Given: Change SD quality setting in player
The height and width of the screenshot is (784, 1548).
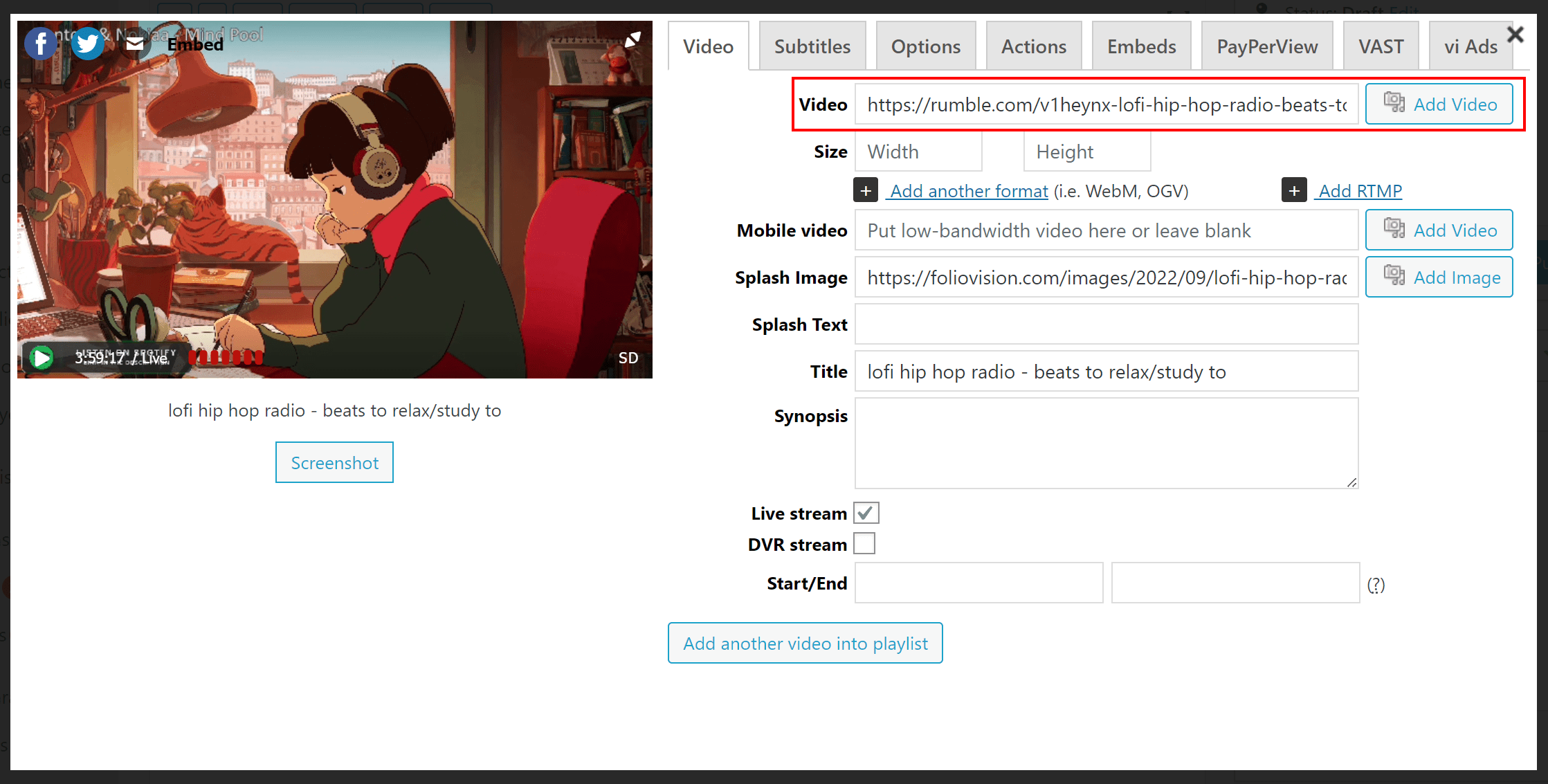Looking at the screenshot, I should click(x=628, y=358).
